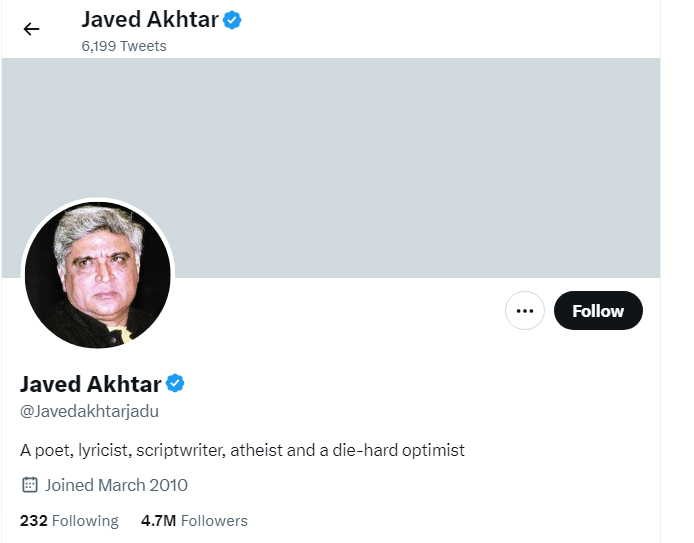Click the 6,199 Tweets count
Image resolution: width=694 pixels, height=543 pixels.
pos(124,46)
